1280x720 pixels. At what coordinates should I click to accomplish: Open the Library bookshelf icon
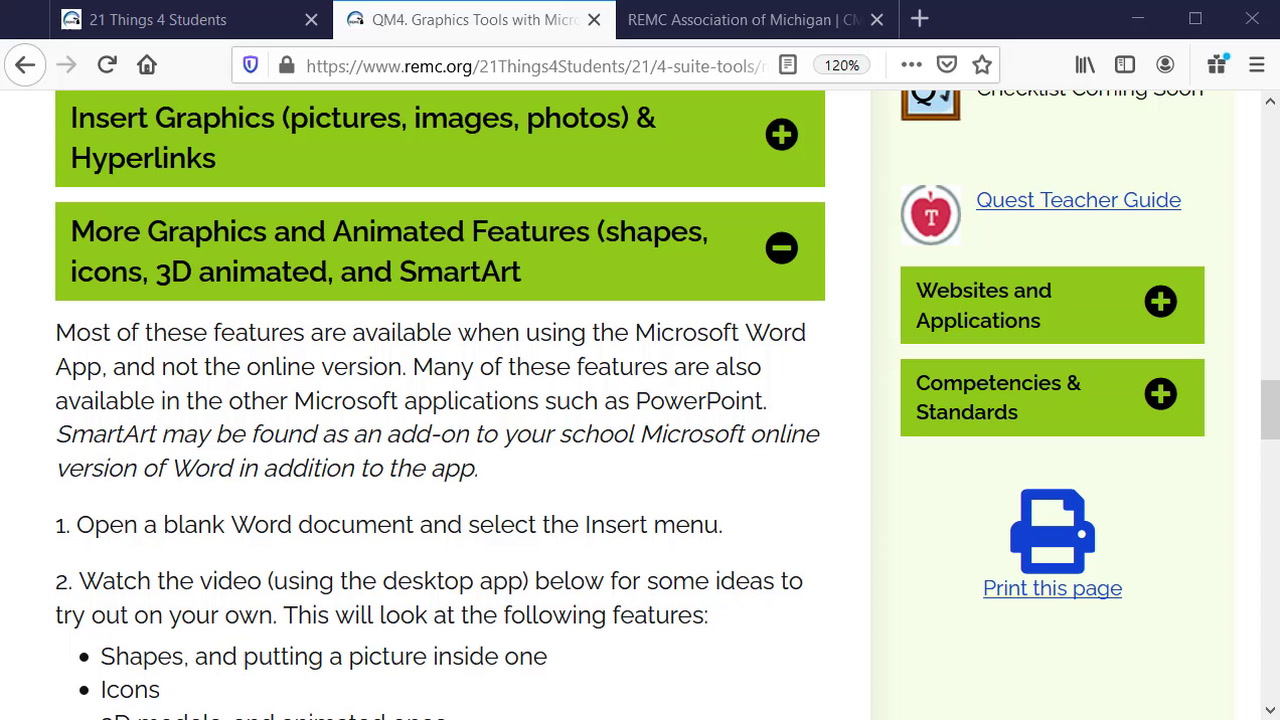[x=1085, y=65]
